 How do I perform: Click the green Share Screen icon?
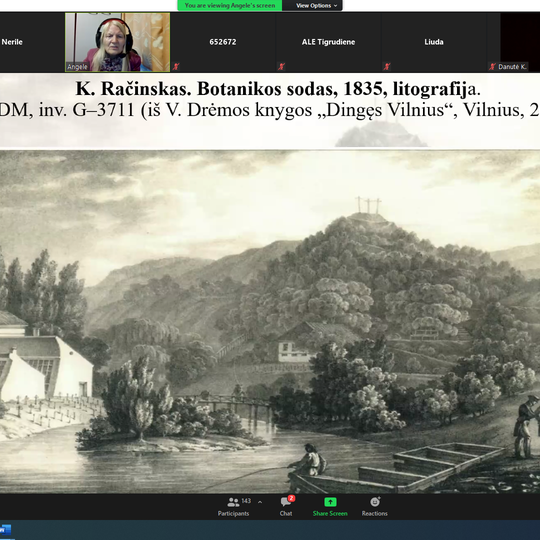(330, 502)
